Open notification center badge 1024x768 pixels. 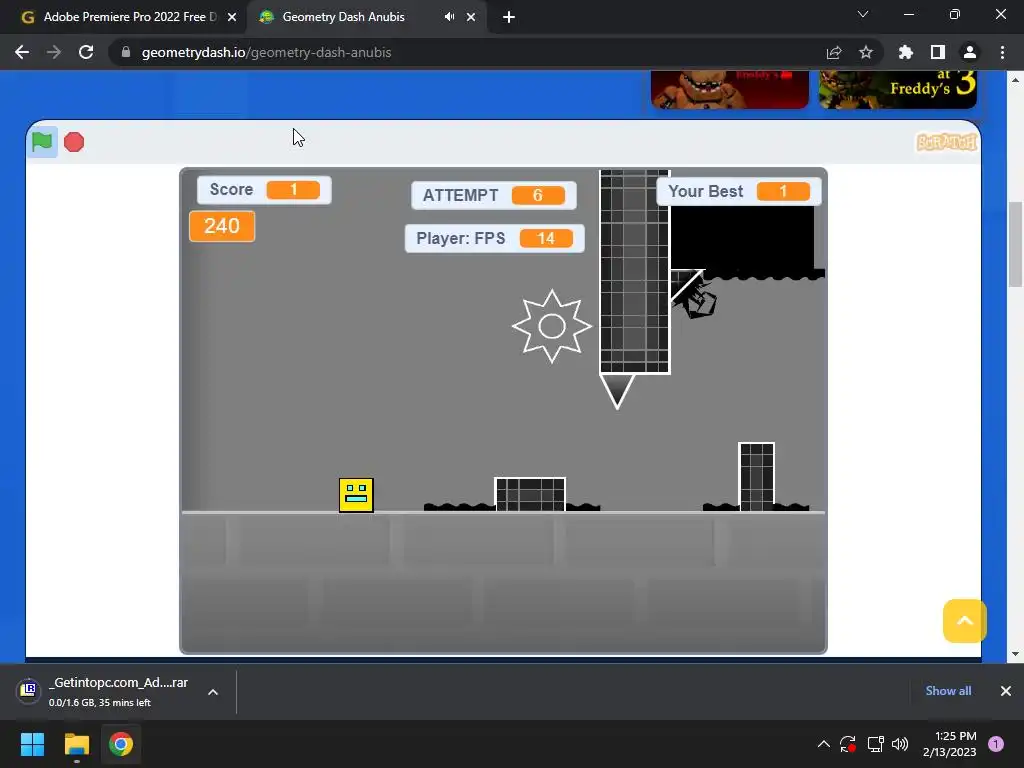(x=996, y=744)
